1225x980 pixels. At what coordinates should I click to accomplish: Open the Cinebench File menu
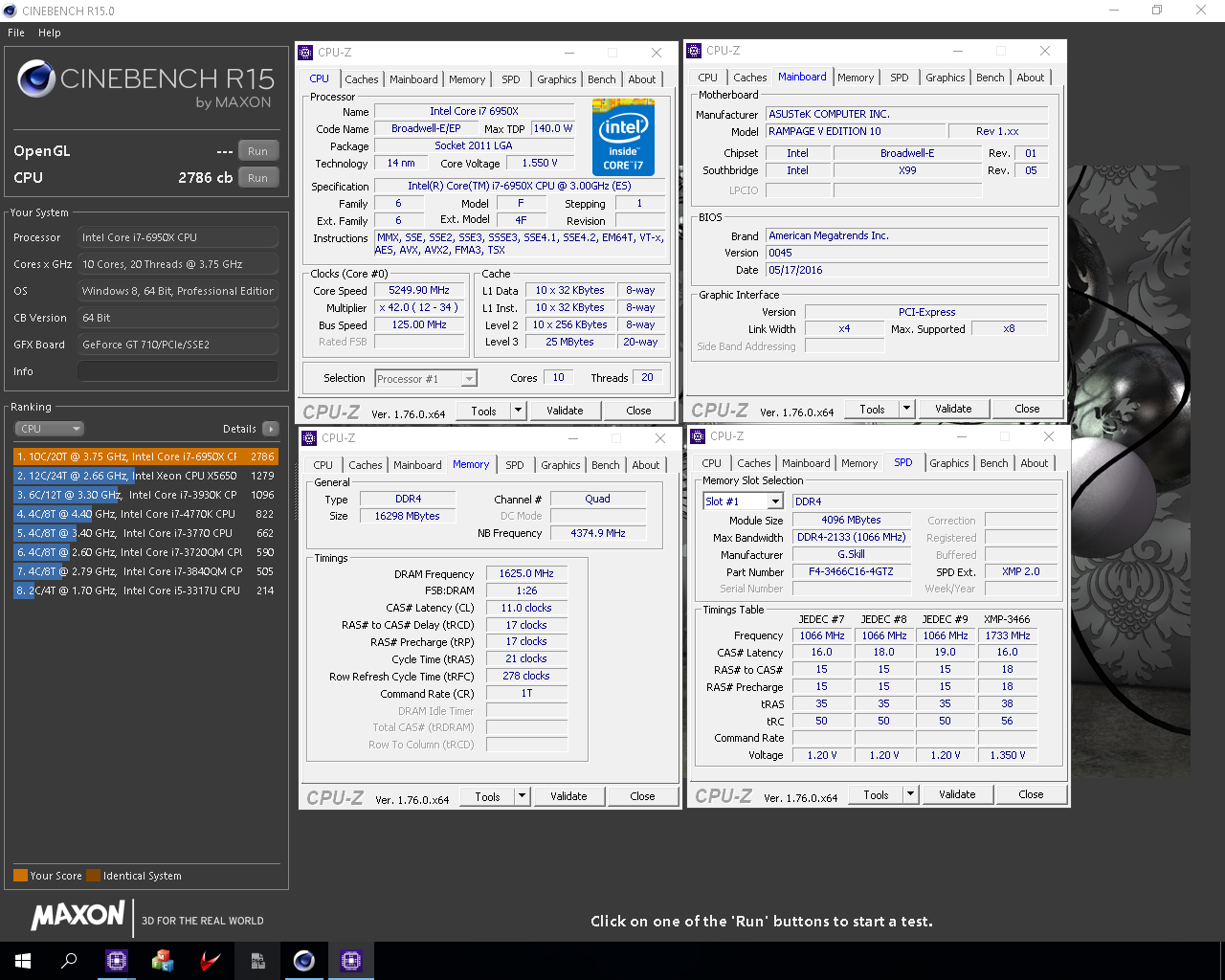click(16, 33)
